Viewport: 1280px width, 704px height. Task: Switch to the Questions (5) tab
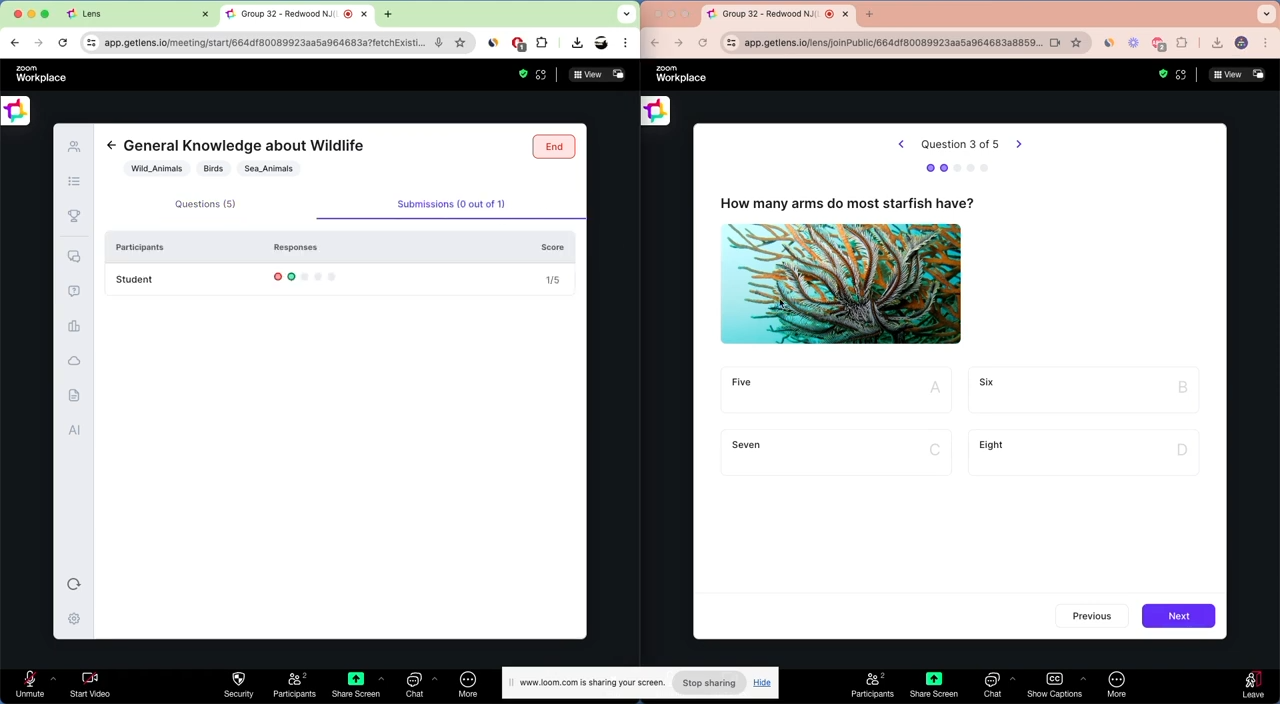204,203
